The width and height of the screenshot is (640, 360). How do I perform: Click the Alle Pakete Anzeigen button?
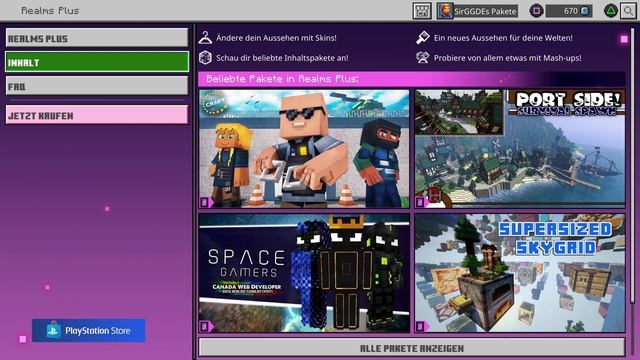click(x=411, y=348)
